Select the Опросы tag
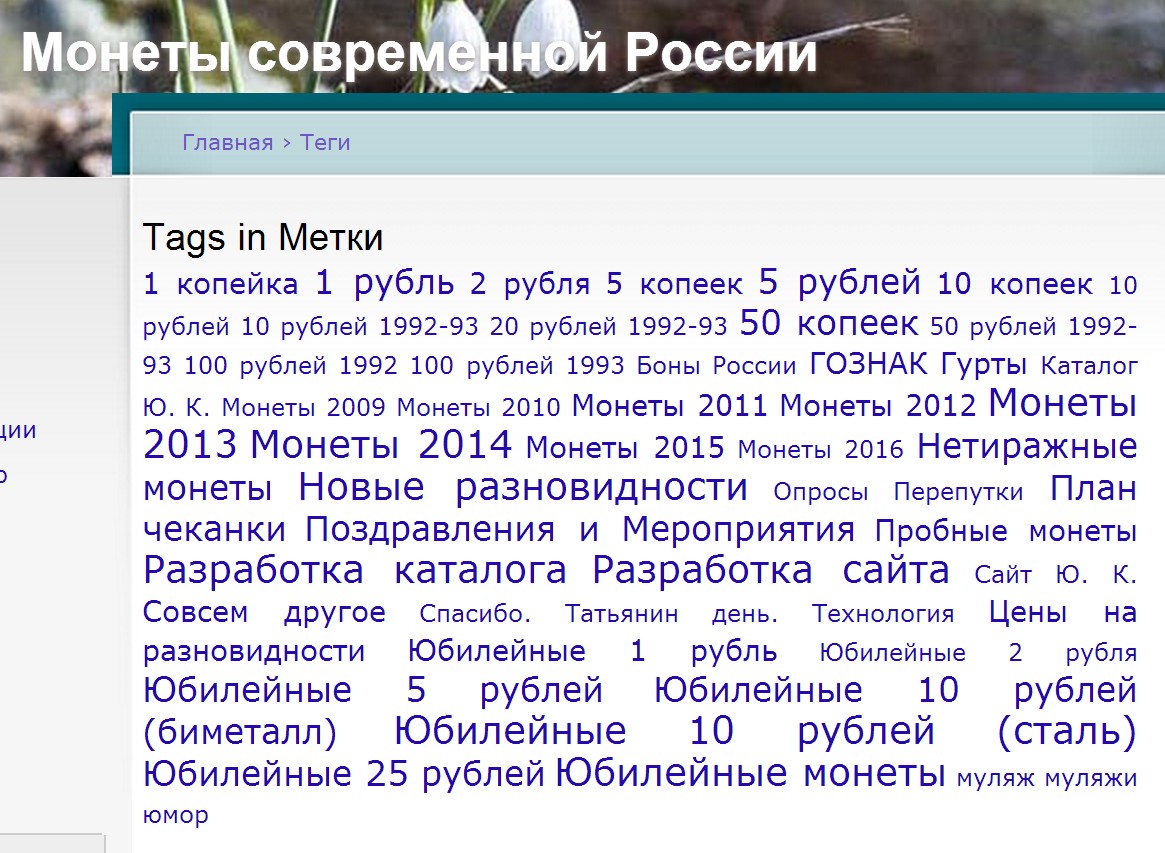Viewport: 1165px width, 853px height. coord(820,492)
